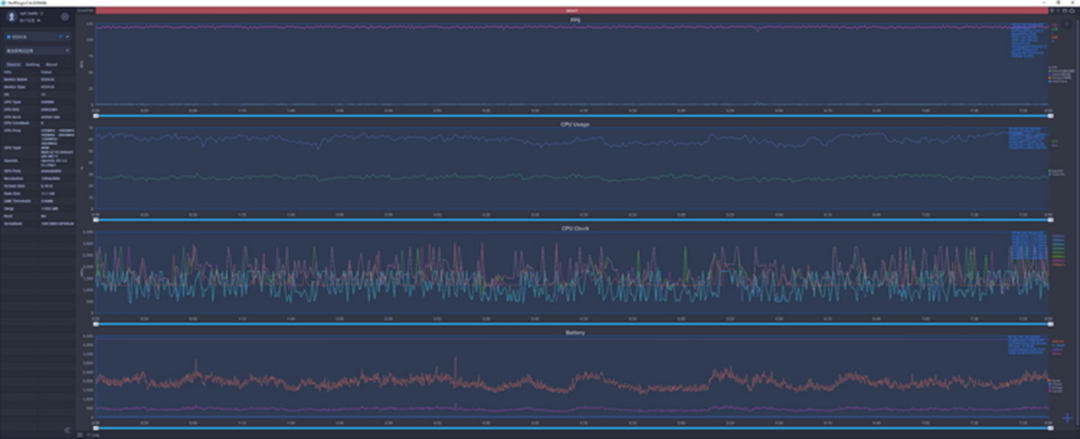Open the round settings icon beside the username

click(x=65, y=17)
